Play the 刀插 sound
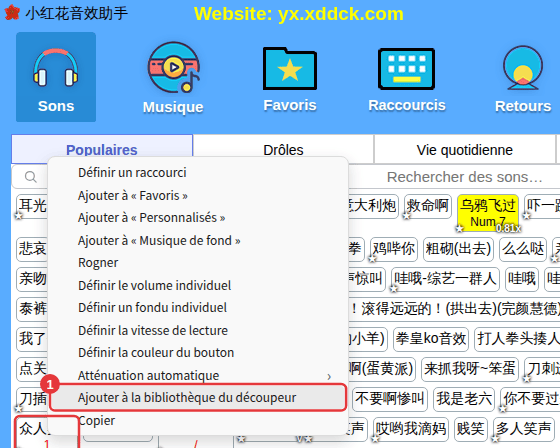The width and height of the screenshot is (560, 448). pyautogui.click(x=32, y=399)
